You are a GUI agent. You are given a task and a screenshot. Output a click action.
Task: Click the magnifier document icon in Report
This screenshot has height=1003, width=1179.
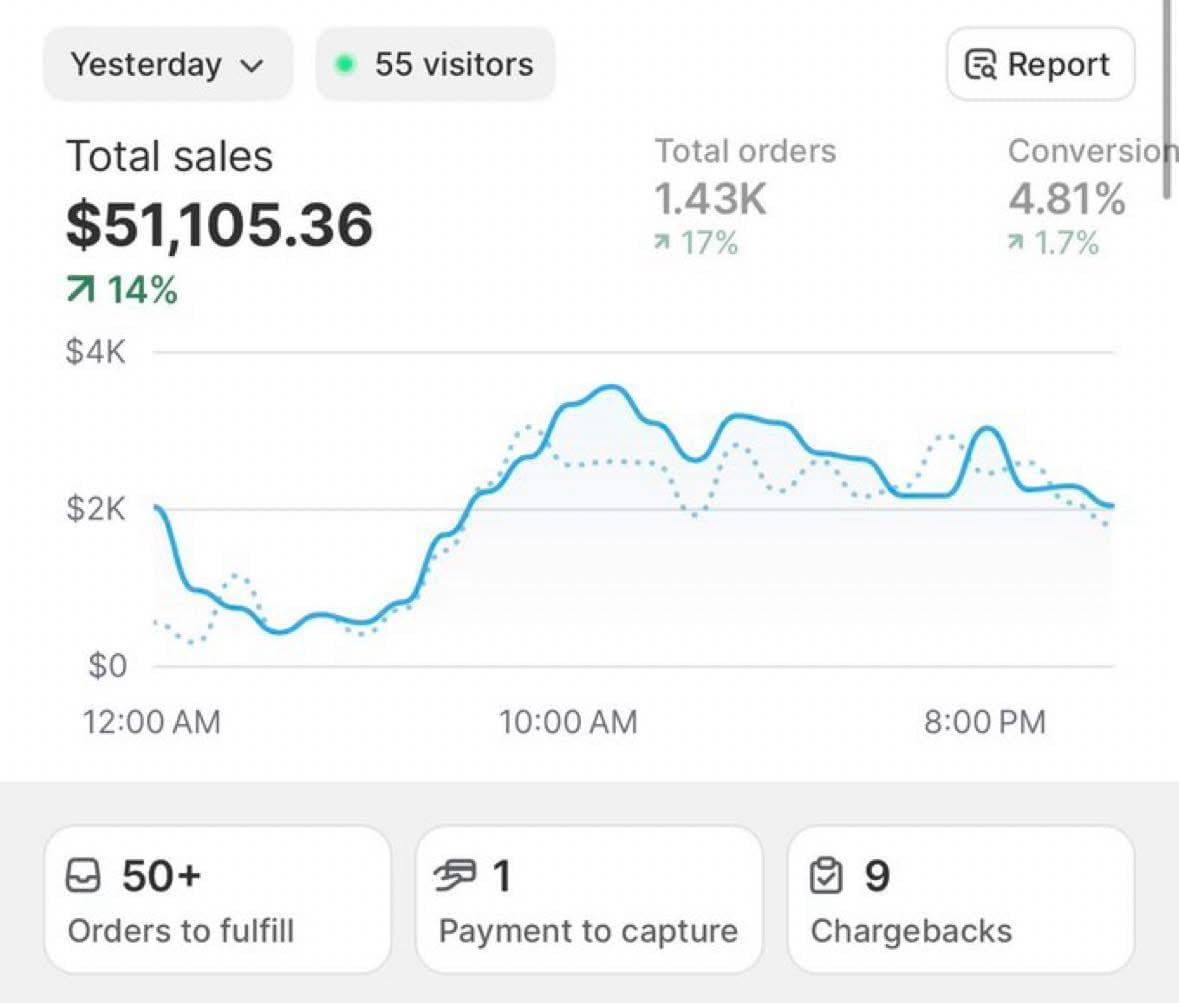[x=980, y=66]
